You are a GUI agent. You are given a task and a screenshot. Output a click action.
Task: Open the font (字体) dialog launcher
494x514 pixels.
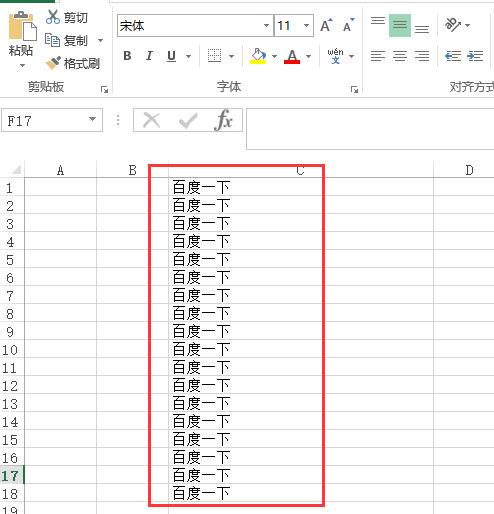[354, 89]
